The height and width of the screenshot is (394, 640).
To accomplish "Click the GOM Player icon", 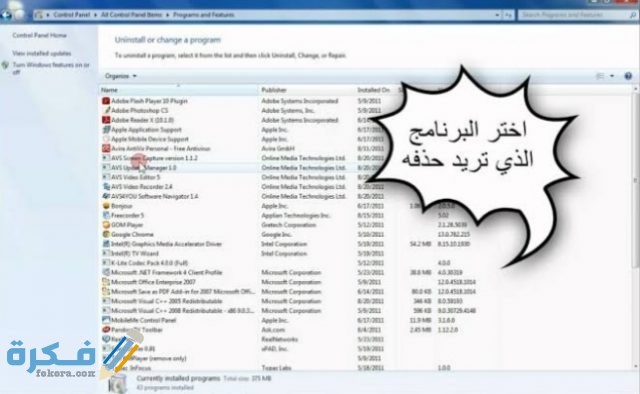I will 106,225.
